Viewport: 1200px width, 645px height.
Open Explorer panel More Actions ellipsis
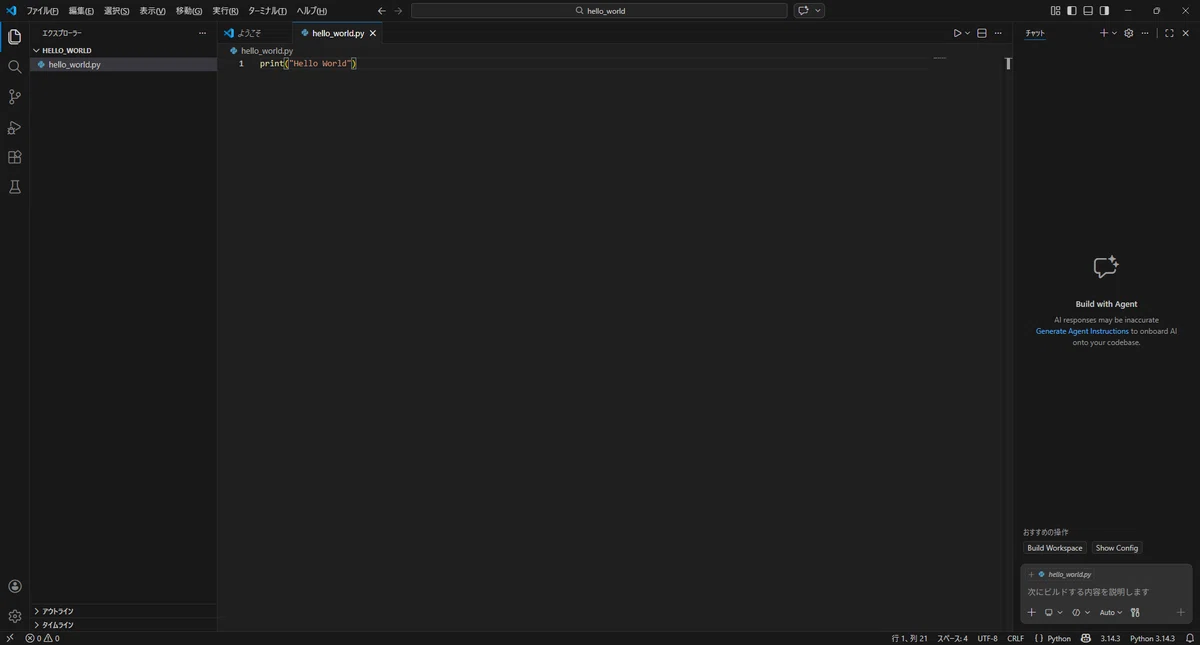pyautogui.click(x=202, y=33)
